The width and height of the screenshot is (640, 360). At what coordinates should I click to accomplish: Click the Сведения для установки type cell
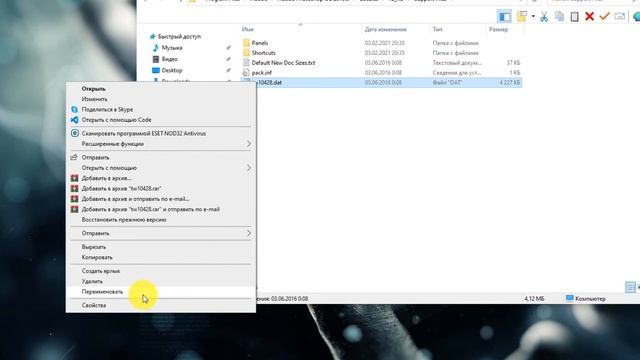(457, 72)
